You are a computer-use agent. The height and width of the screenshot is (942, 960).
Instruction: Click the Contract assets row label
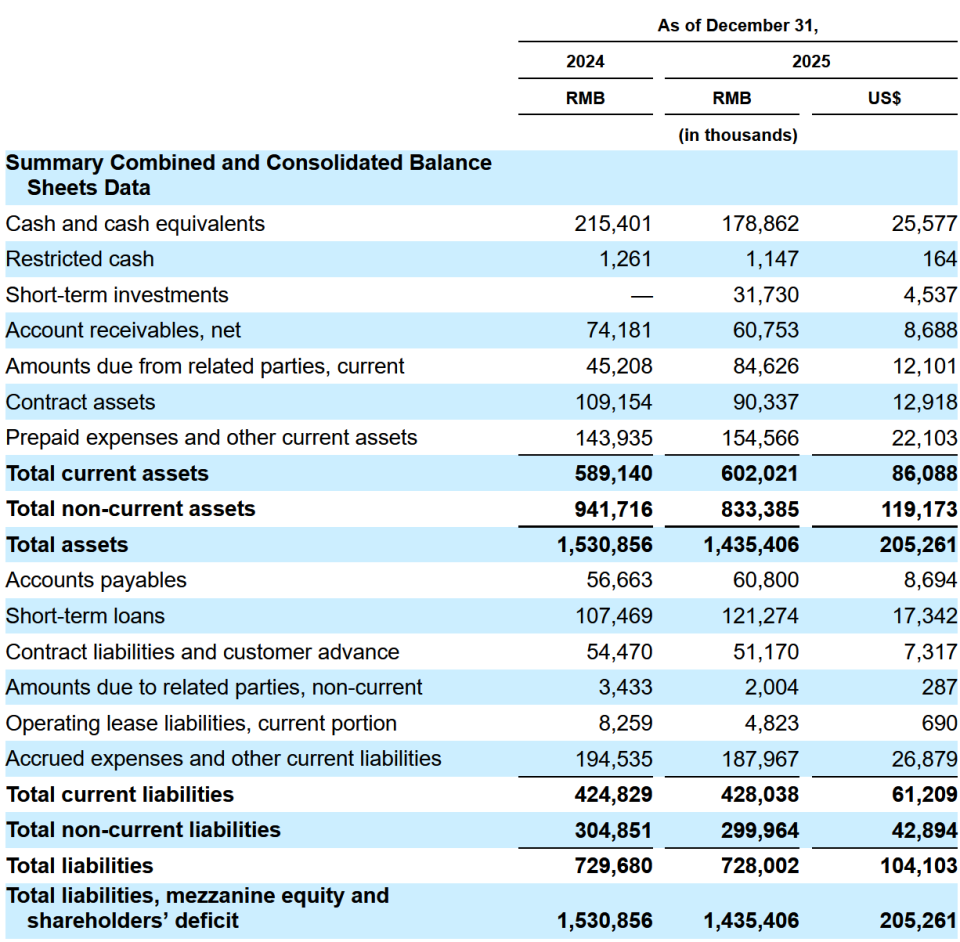80,402
